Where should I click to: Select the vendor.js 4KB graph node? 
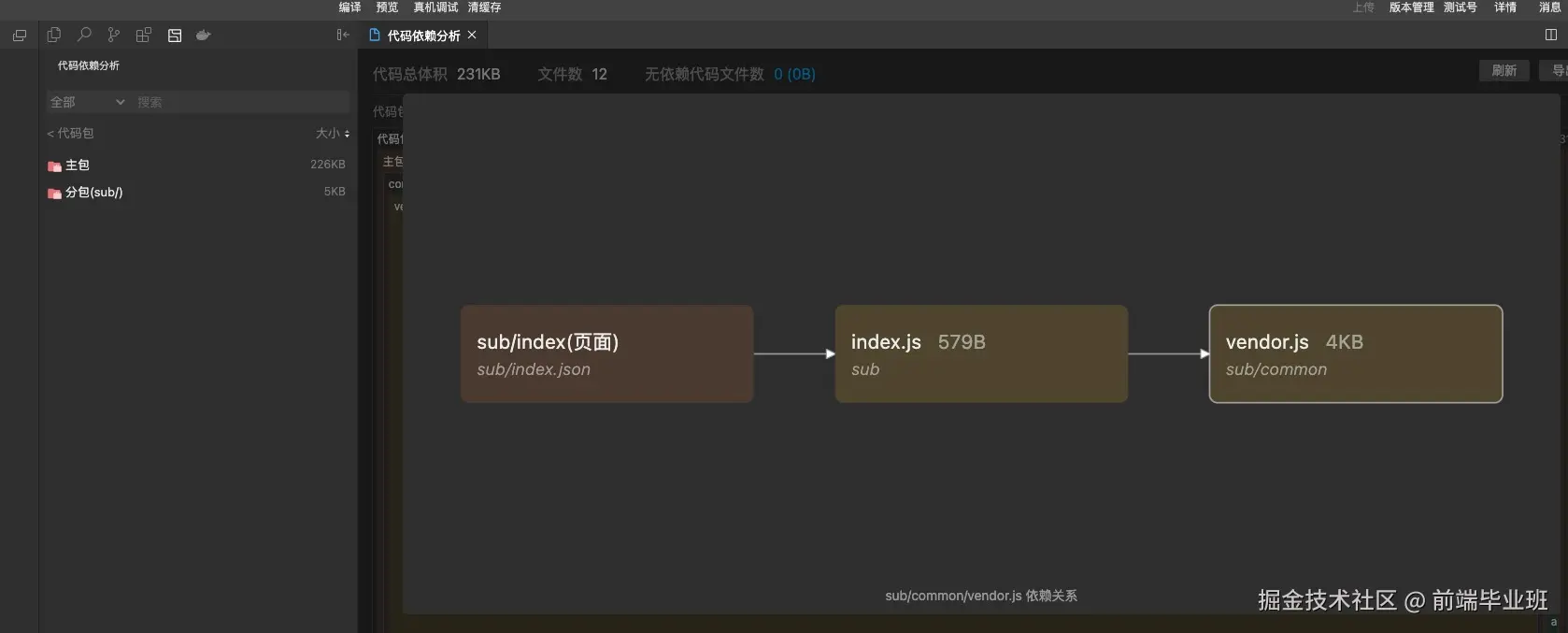[1356, 354]
